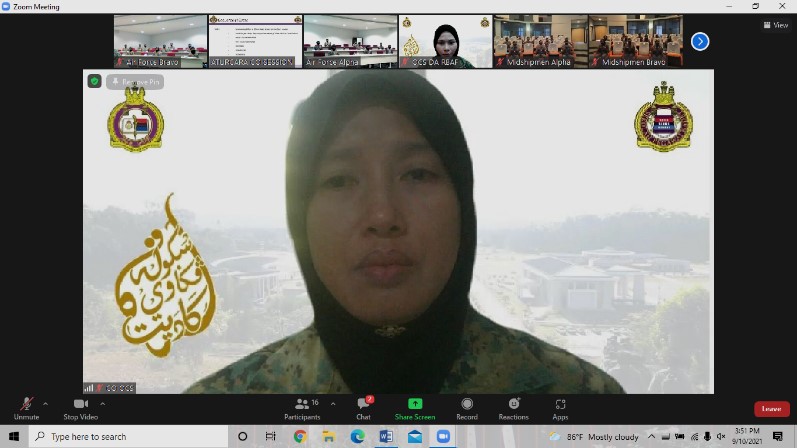Open the Mail app from the taskbar
797x448 pixels.
[415, 436]
